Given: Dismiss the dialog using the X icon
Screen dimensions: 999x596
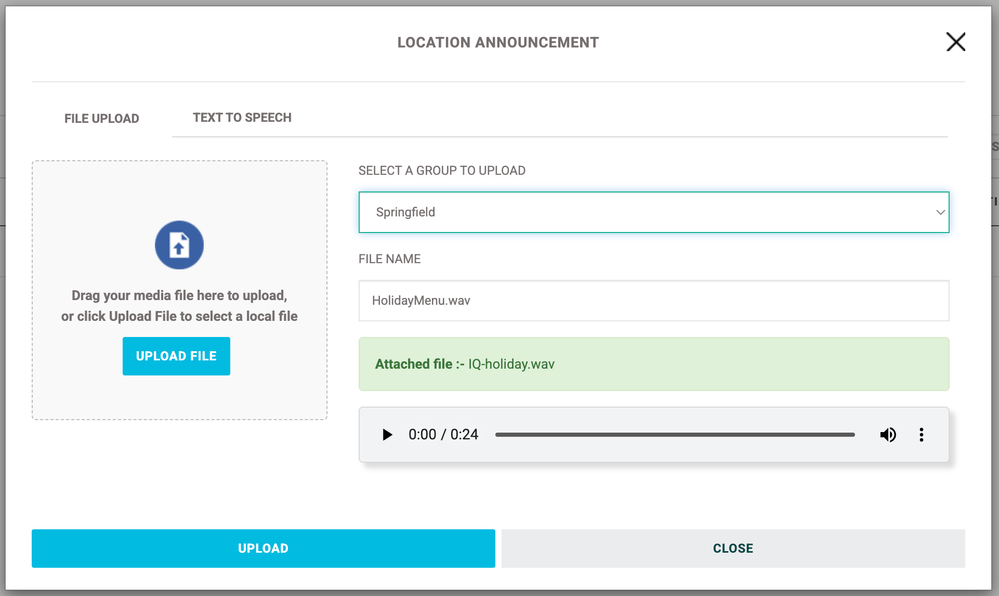Looking at the screenshot, I should [x=956, y=42].
